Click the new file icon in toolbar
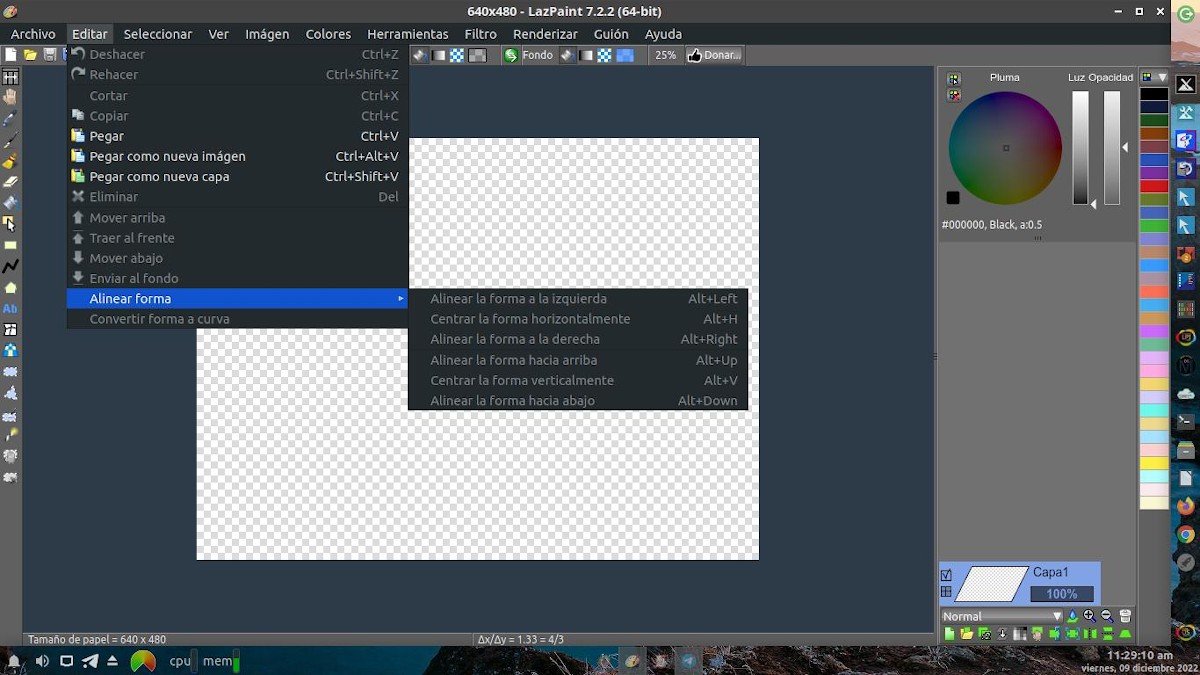Viewport: 1200px width, 675px height. 11,55
